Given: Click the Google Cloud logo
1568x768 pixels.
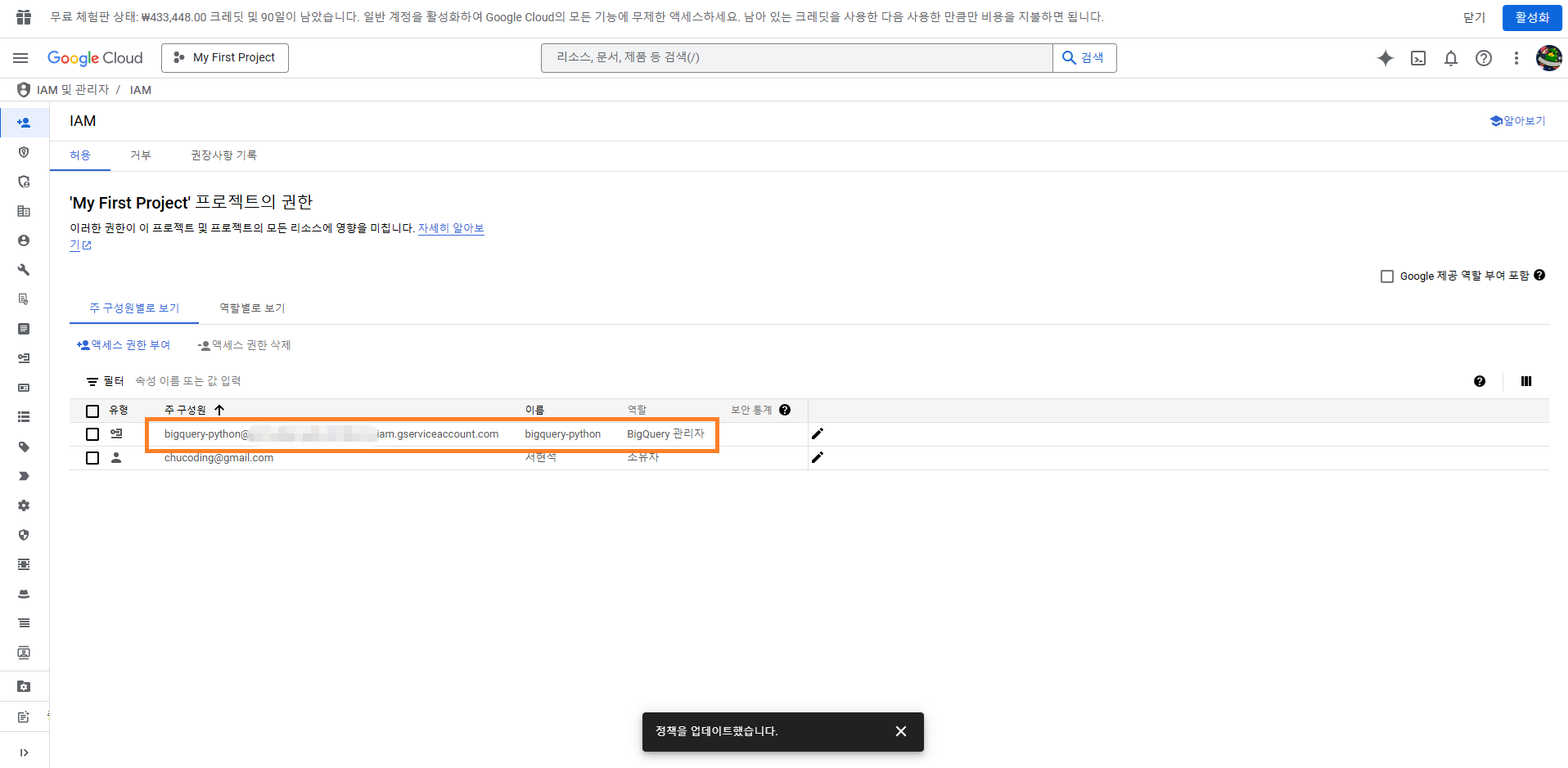Looking at the screenshot, I should click(95, 58).
